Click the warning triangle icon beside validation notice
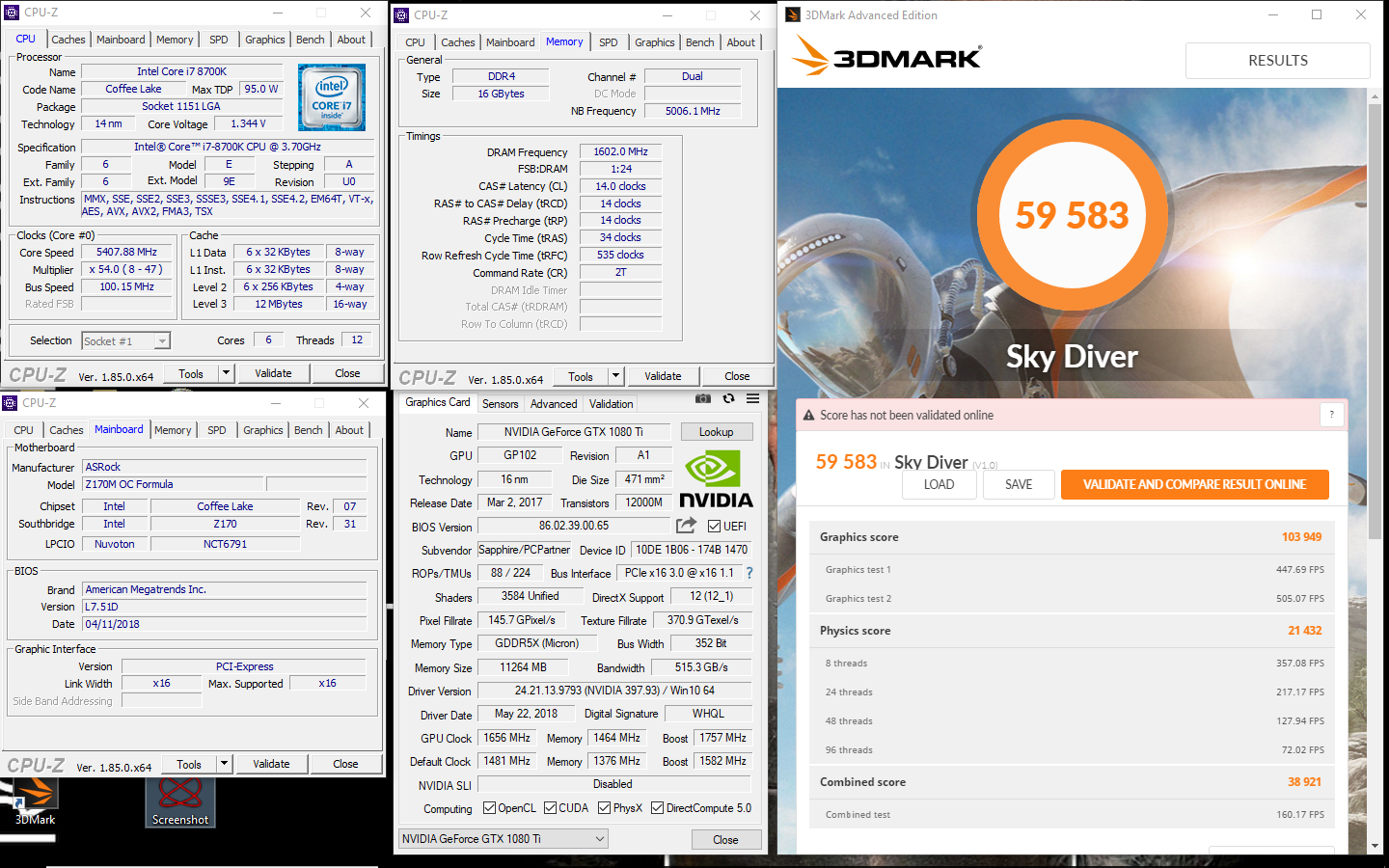The image size is (1389, 868). point(809,415)
